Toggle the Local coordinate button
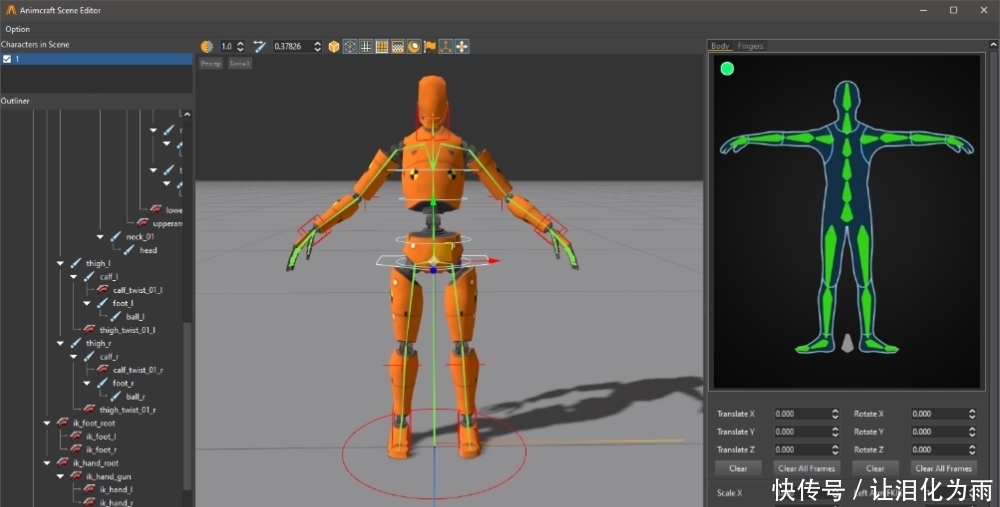Viewport: 1000px width, 507px height. click(239, 63)
